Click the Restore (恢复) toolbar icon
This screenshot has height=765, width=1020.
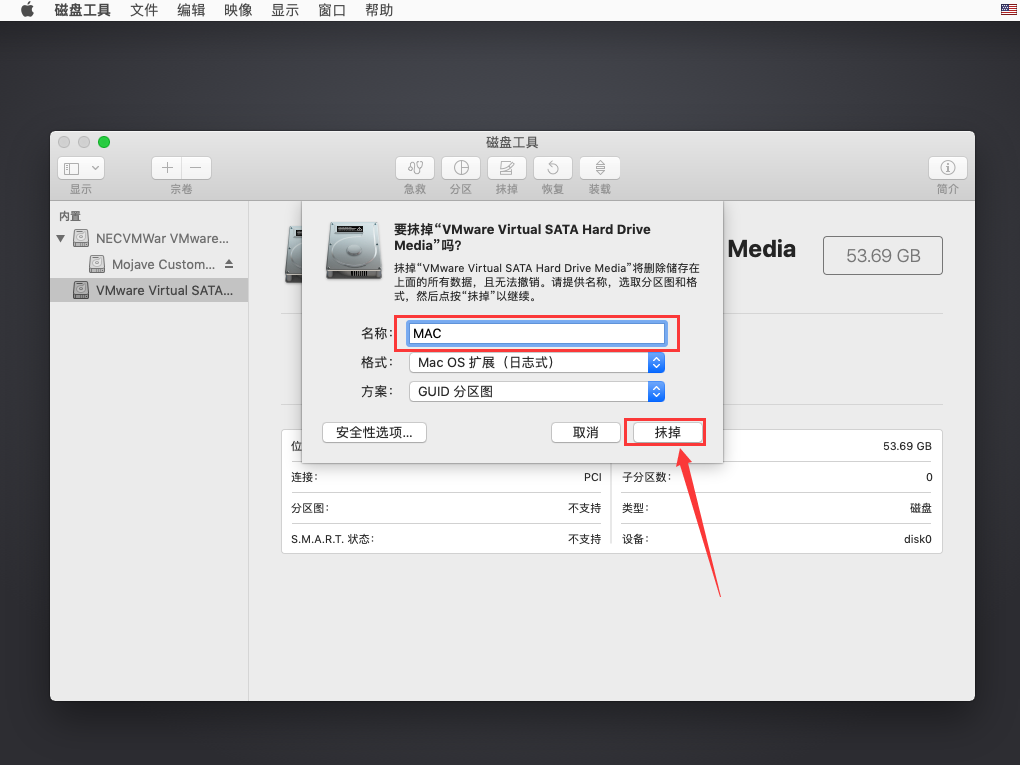tap(553, 168)
